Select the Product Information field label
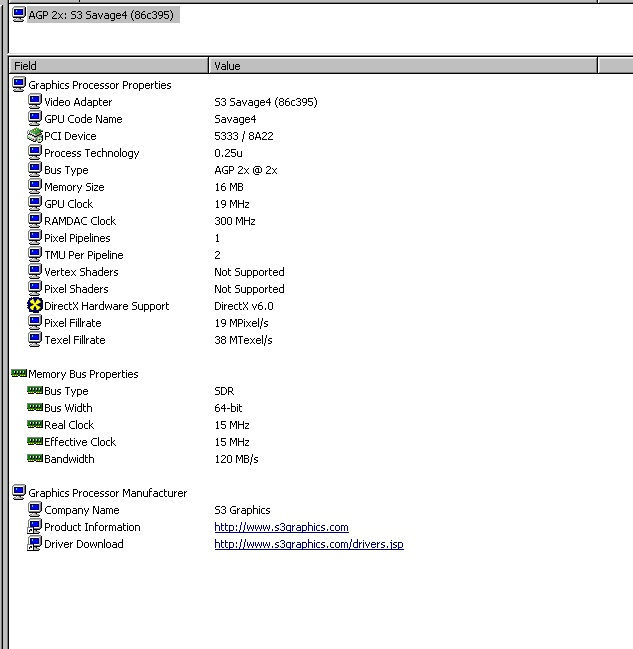 click(92, 527)
